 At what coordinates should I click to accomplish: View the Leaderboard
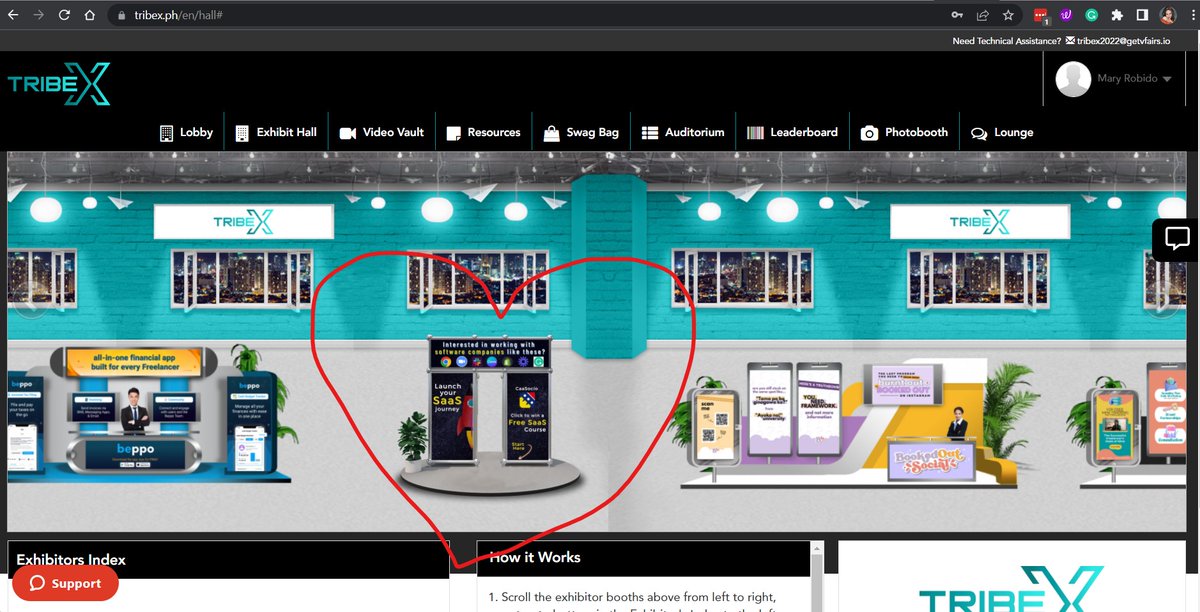point(792,132)
